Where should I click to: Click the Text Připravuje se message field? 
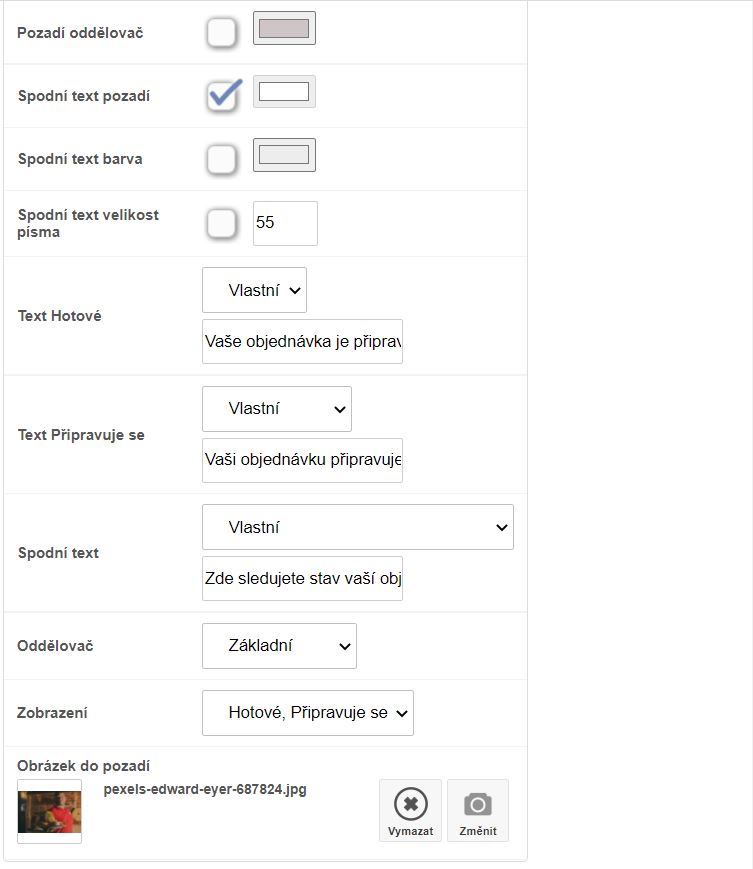(x=302, y=460)
